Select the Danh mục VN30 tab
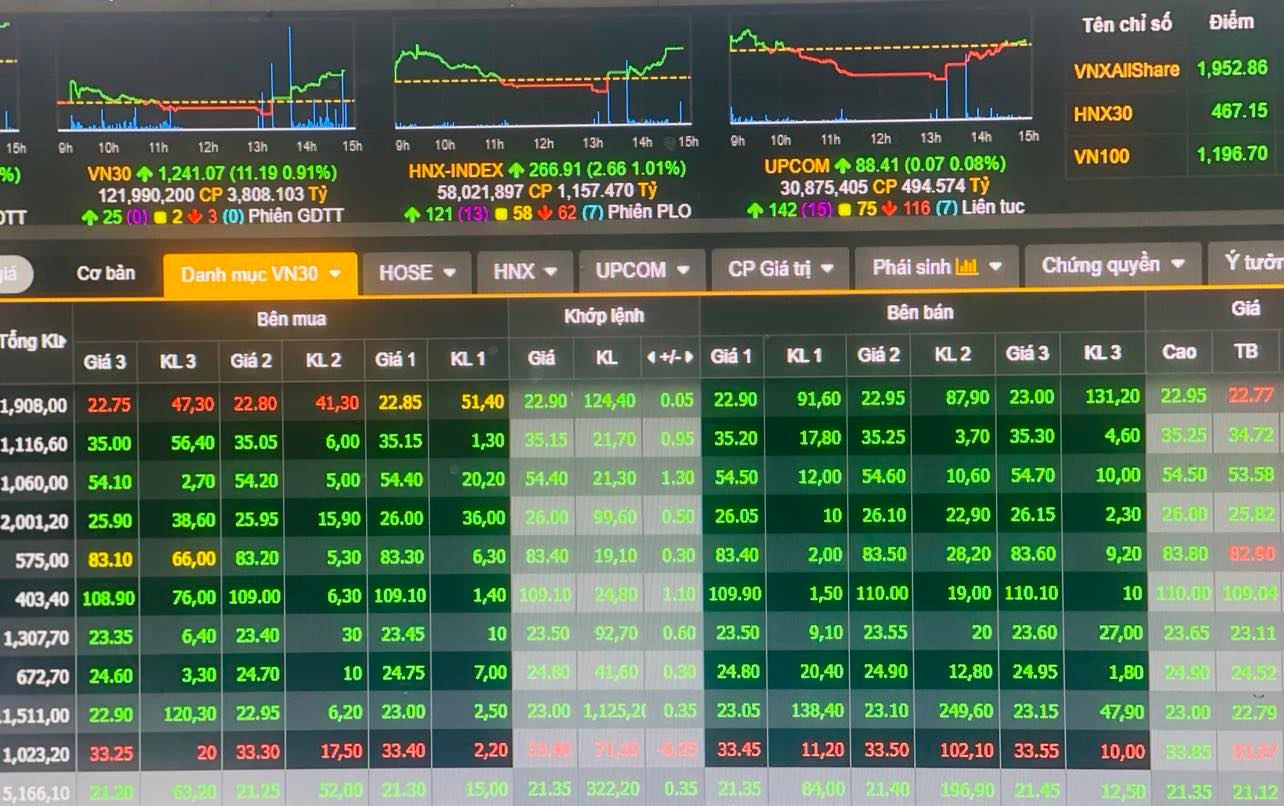The width and height of the screenshot is (1284, 806). click(260, 274)
